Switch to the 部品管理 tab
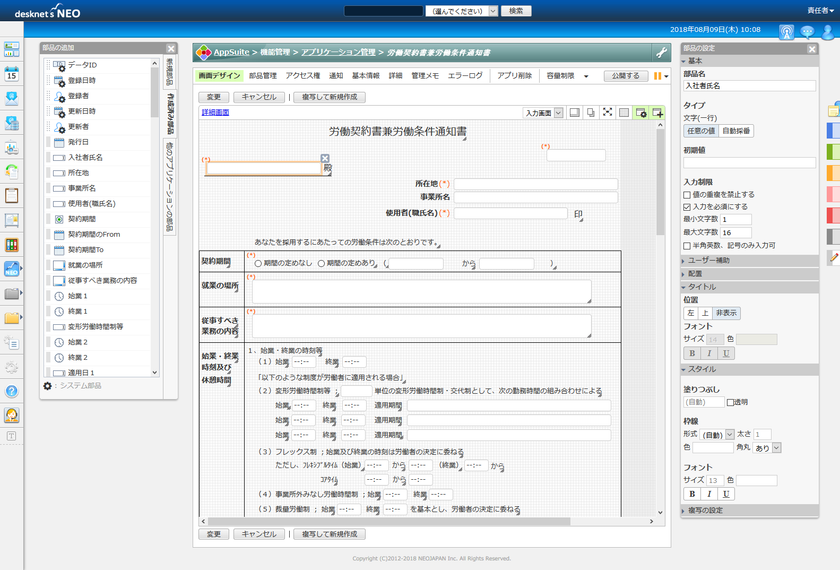This screenshot has height=570, width=840. pos(263,75)
